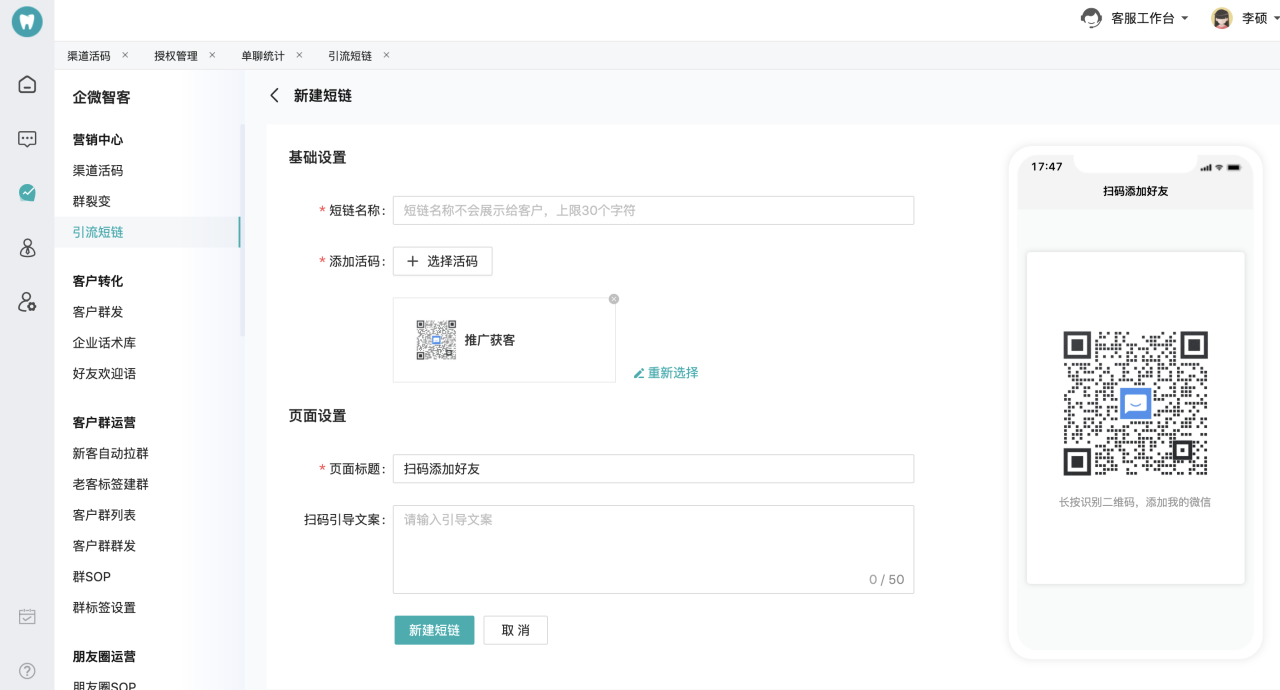Open 客户群列表 in sidebar menu
The height and width of the screenshot is (690, 1280).
(104, 515)
